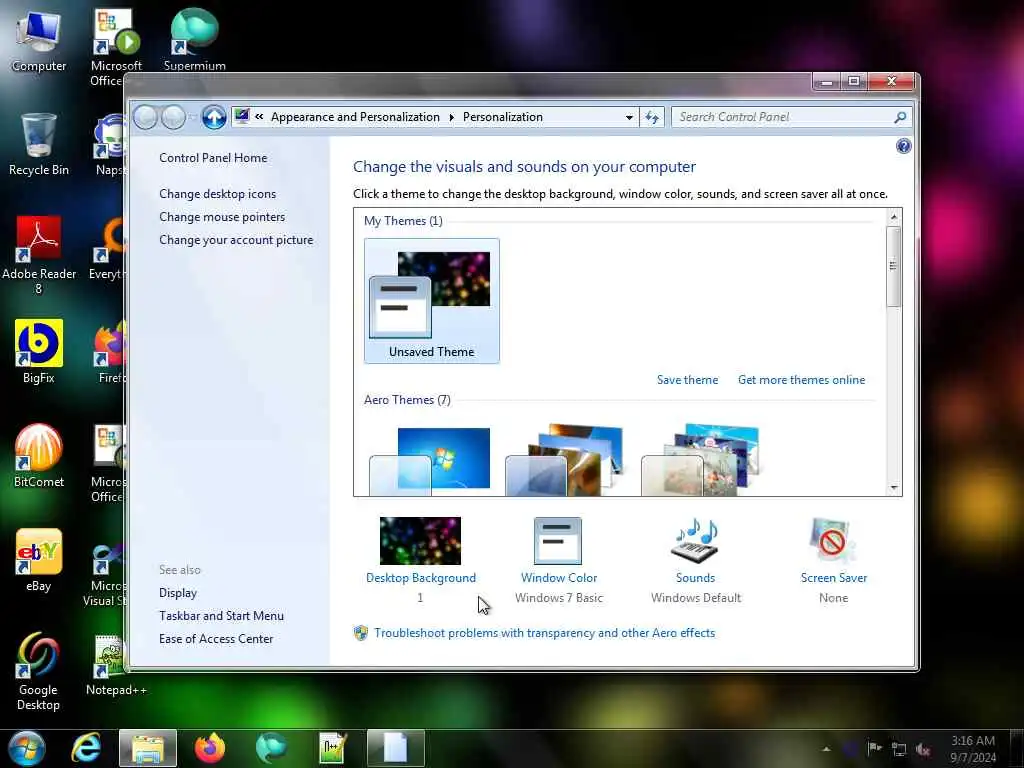Open the Computer desktop icon
Viewport: 1024px width, 768px height.
pos(39,40)
